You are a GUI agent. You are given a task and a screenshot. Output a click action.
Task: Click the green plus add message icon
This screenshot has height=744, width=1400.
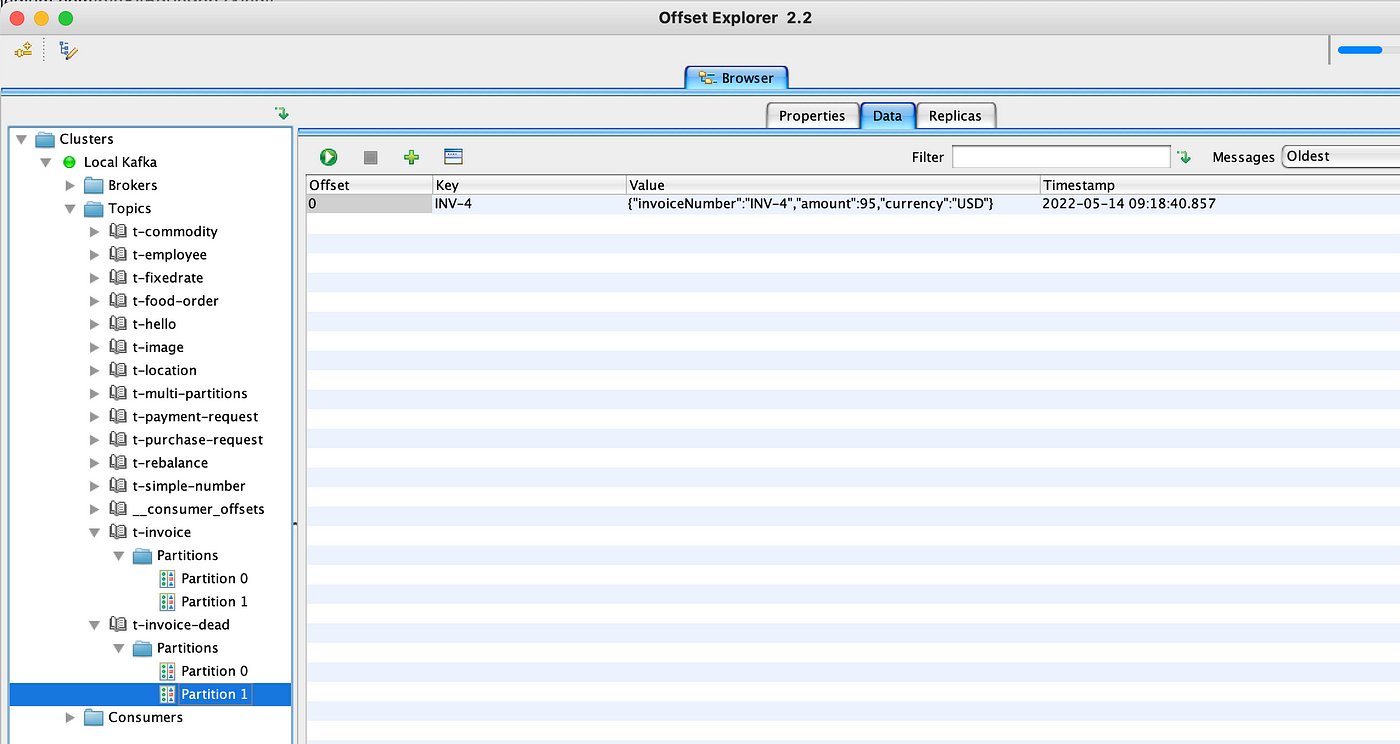[411, 157]
